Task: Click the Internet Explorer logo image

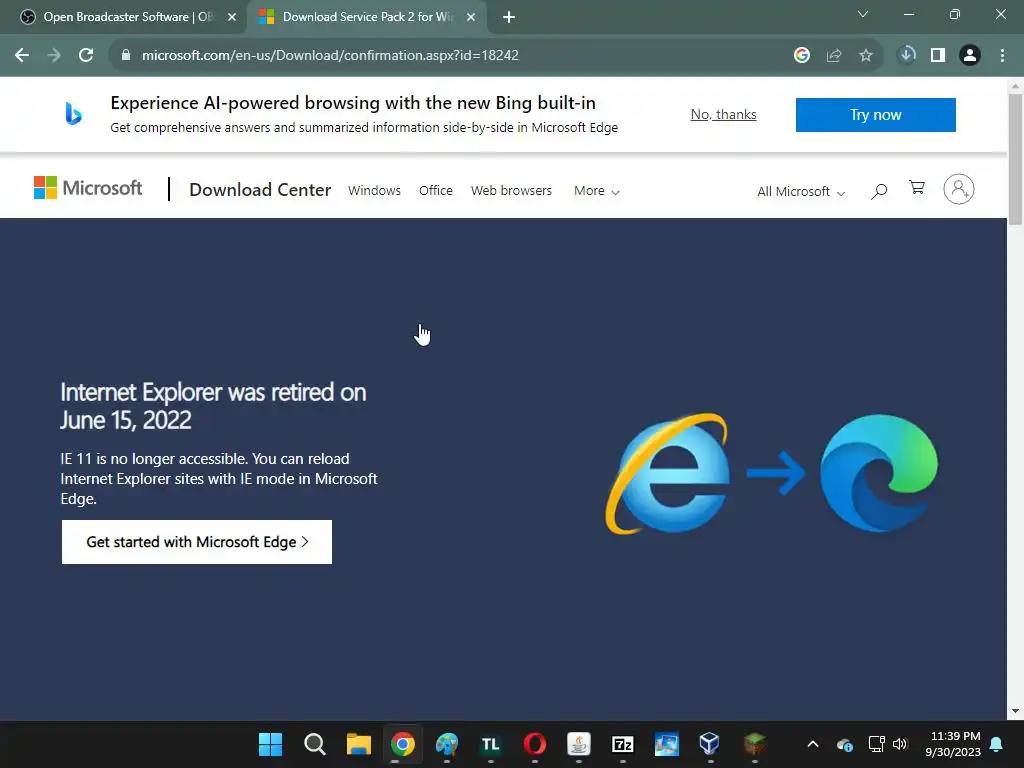Action: coord(667,474)
